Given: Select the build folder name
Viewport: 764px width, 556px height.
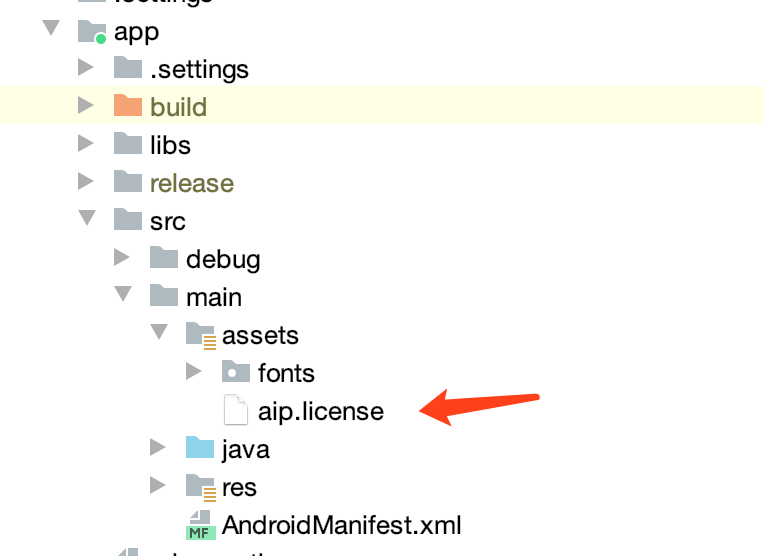Looking at the screenshot, I should click(x=178, y=107).
